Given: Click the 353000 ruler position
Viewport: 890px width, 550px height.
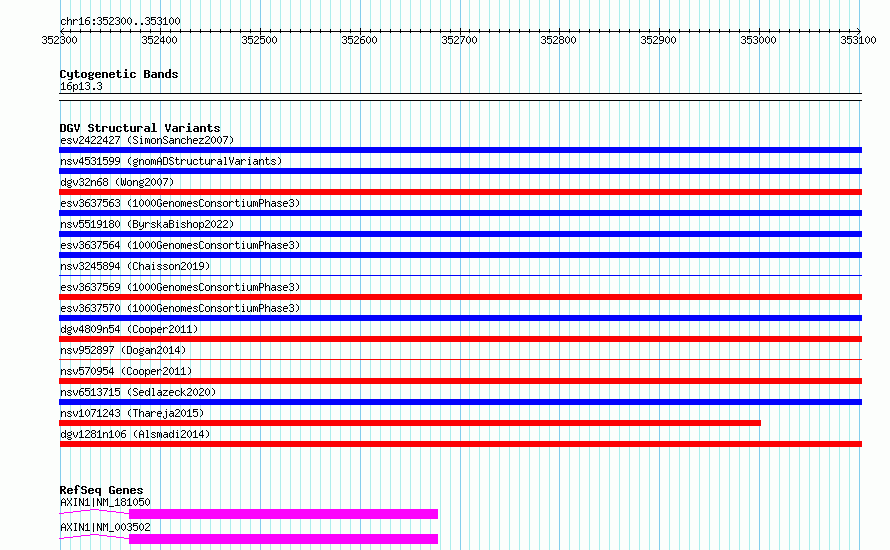Looking at the screenshot, I should click(758, 40).
